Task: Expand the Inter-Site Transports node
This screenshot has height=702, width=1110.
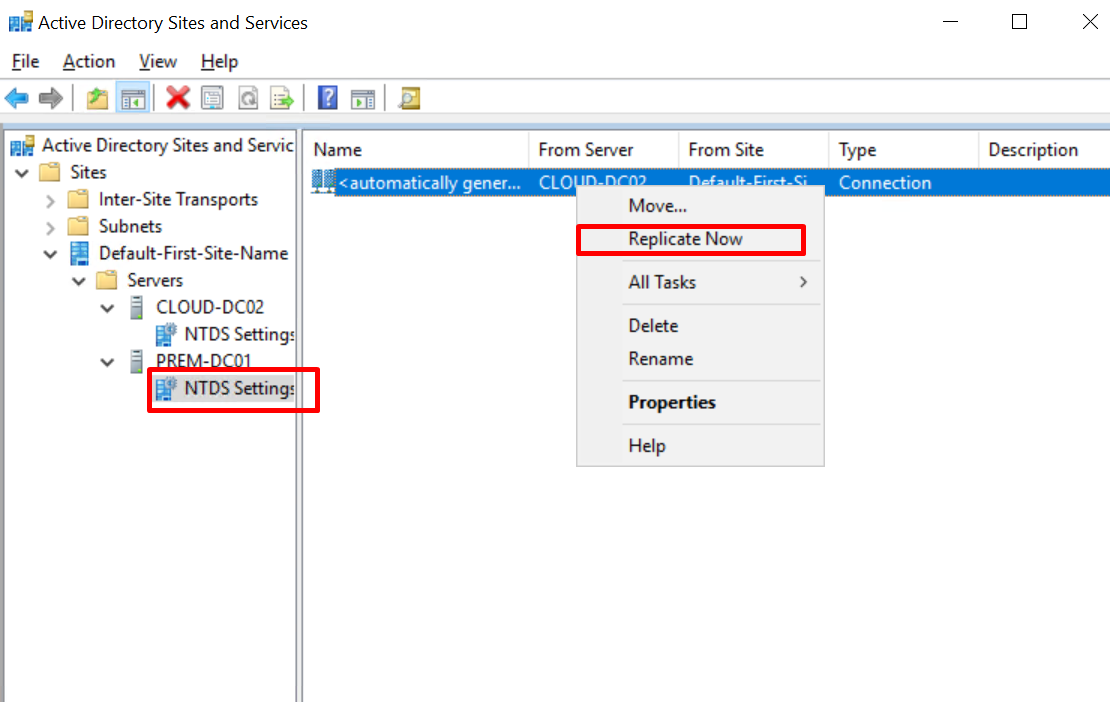Action: [x=50, y=200]
